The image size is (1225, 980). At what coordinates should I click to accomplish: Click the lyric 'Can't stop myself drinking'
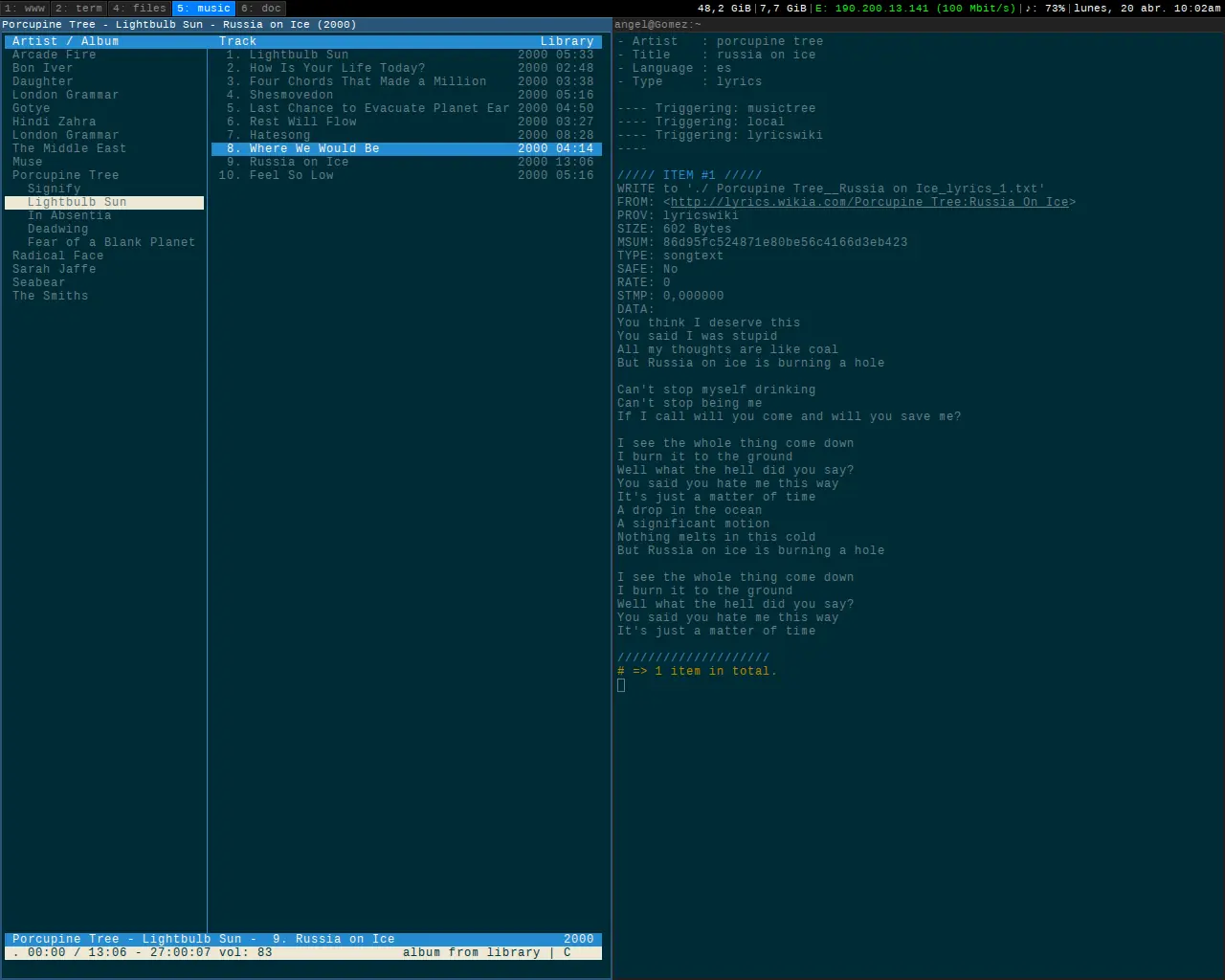pyautogui.click(x=717, y=390)
